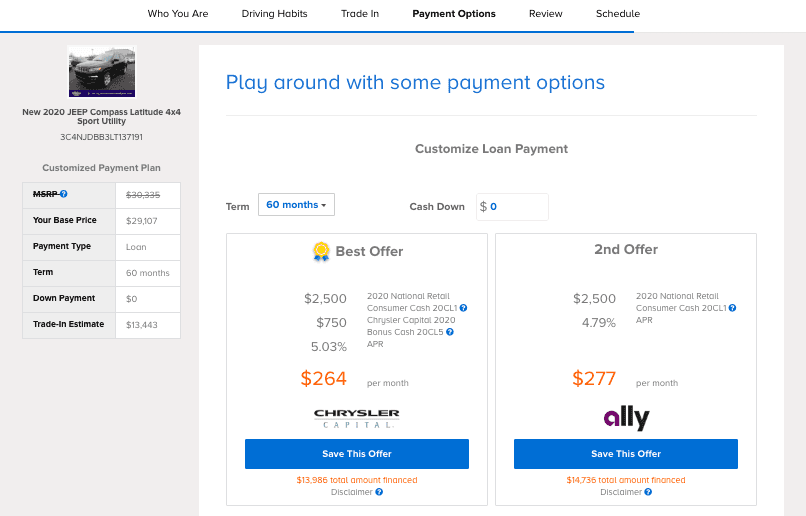Image resolution: width=806 pixels, height=516 pixels.
Task: Click the Ally lender logo
Action: pyautogui.click(x=626, y=418)
